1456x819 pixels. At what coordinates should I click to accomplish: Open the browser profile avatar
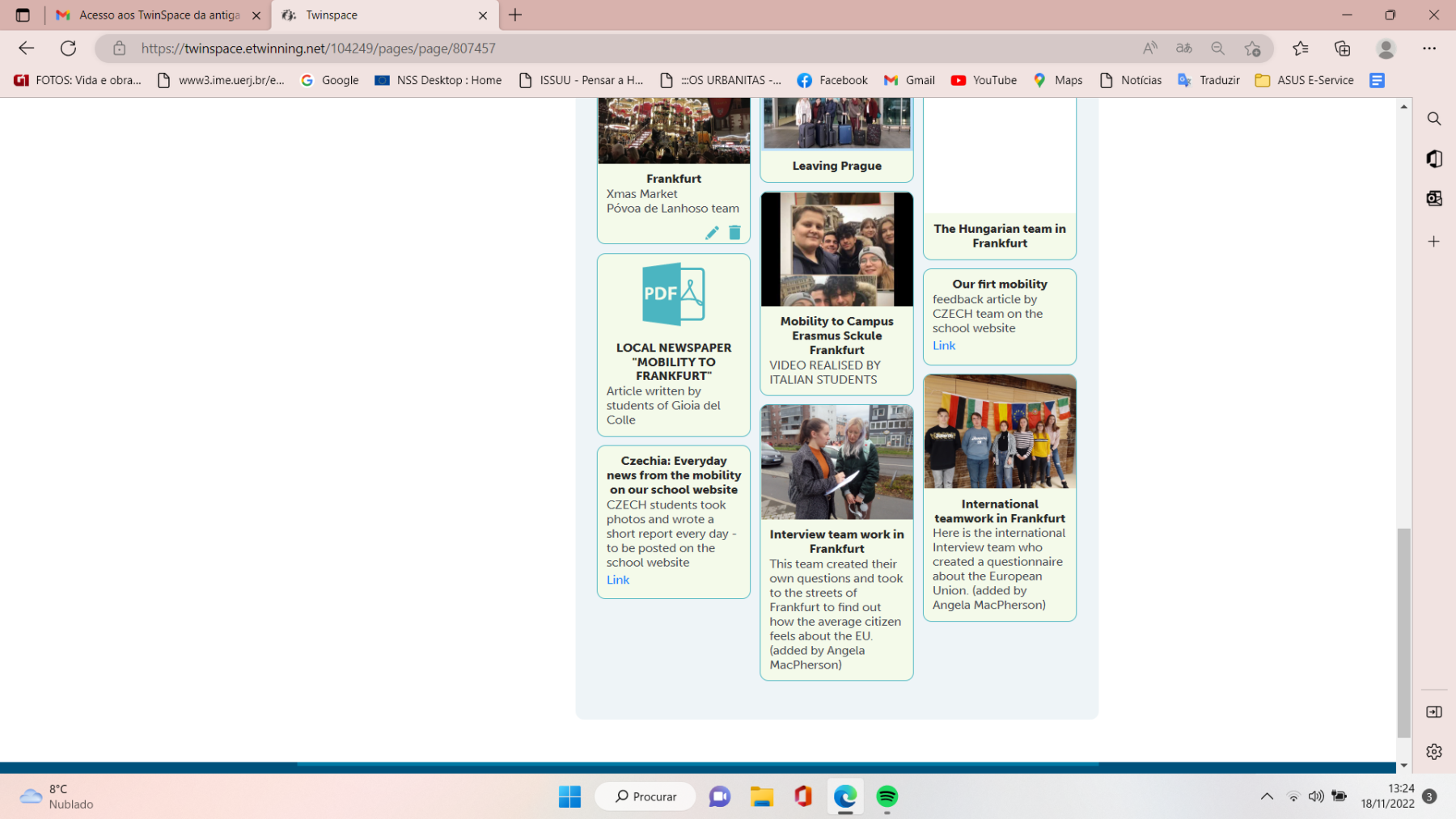click(x=1386, y=49)
